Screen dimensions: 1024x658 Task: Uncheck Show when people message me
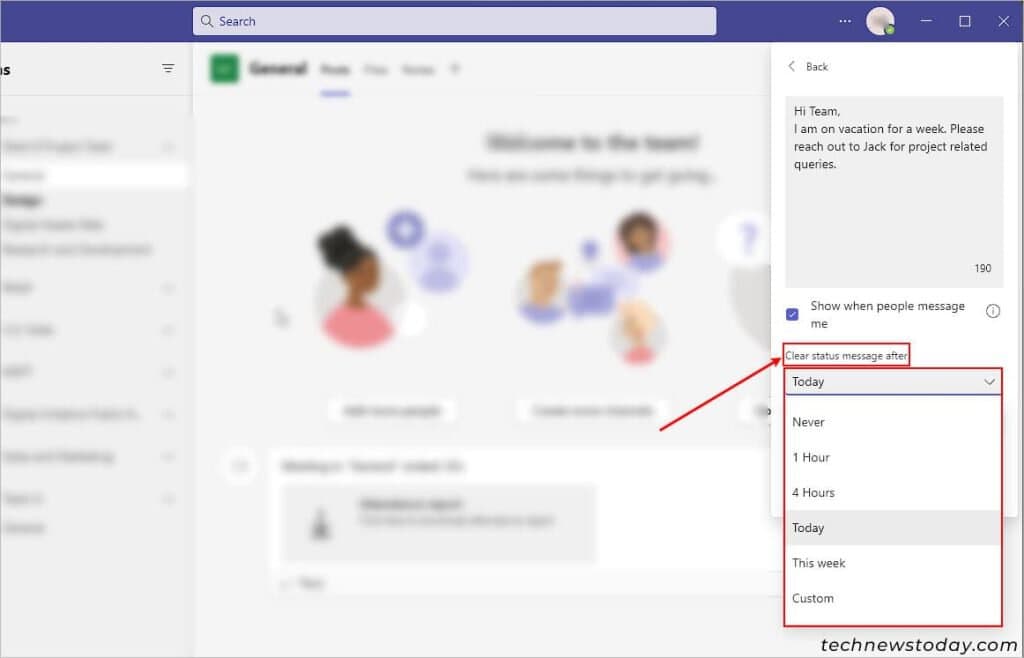tap(792, 314)
